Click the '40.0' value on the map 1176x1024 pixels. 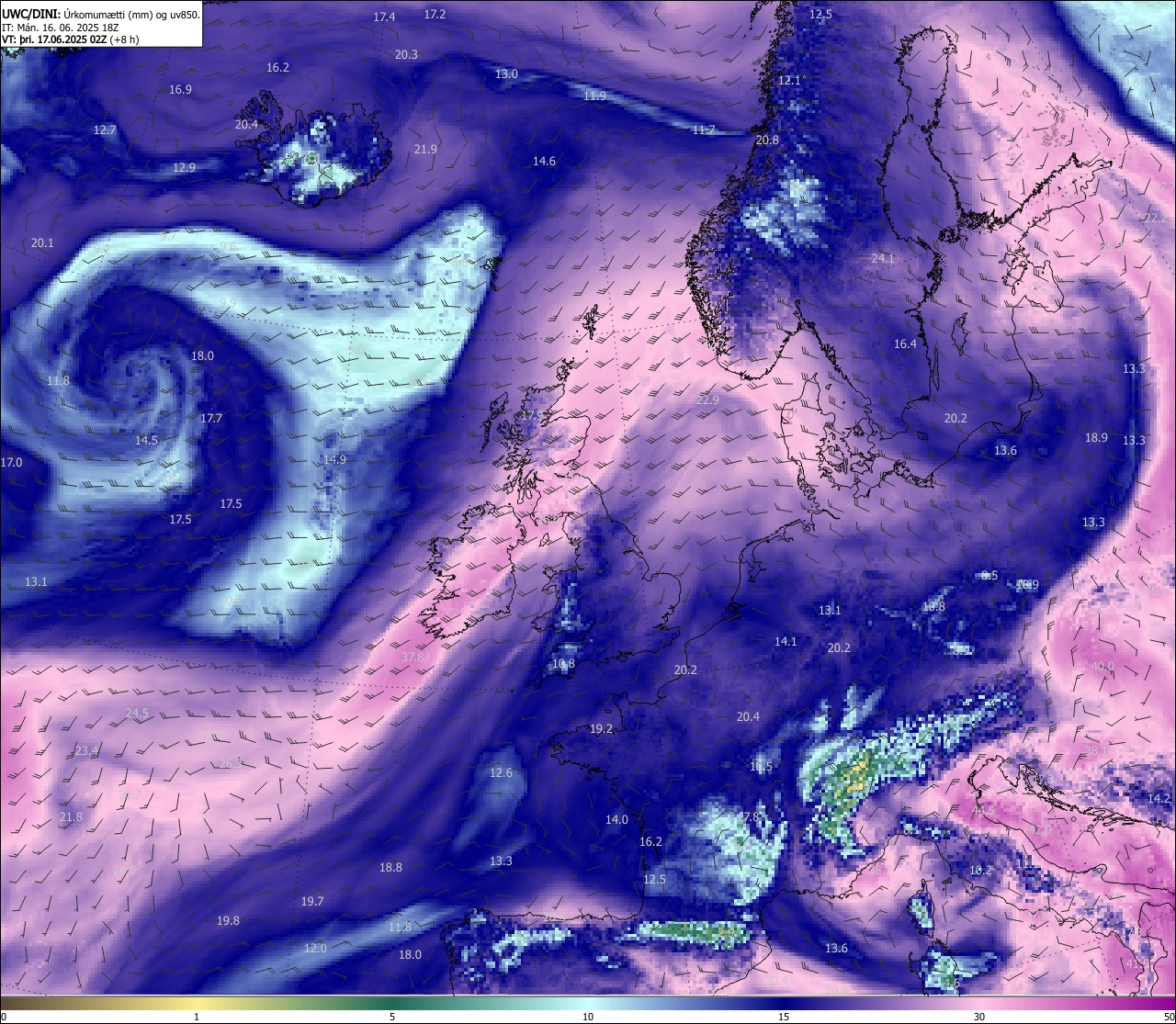tap(1102, 667)
